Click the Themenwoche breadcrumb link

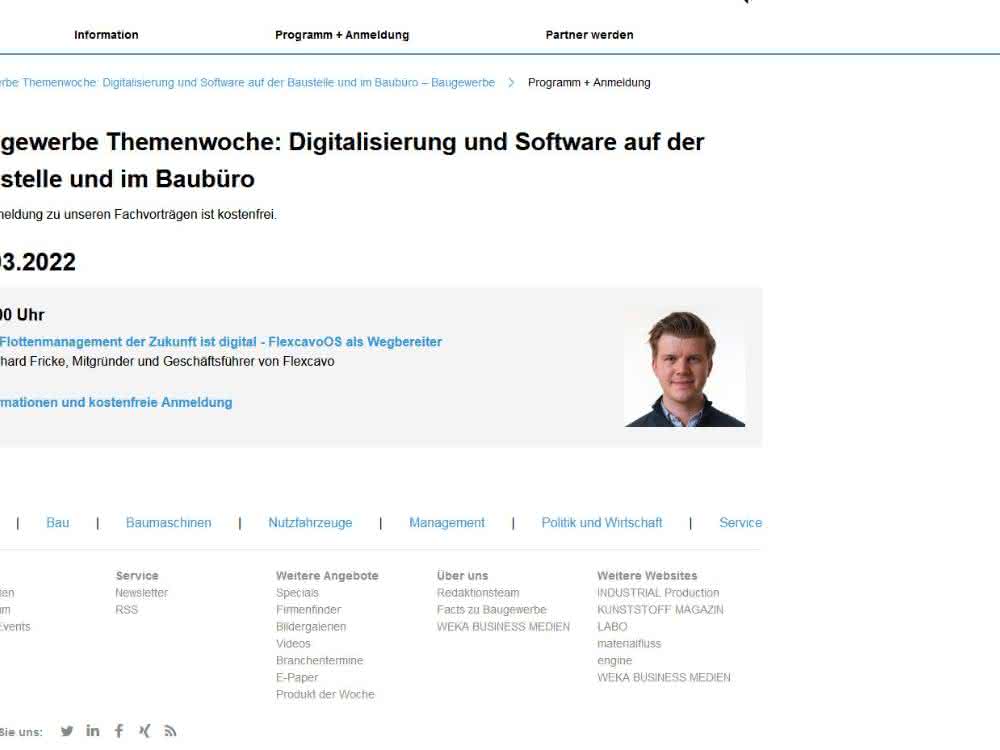point(247,83)
